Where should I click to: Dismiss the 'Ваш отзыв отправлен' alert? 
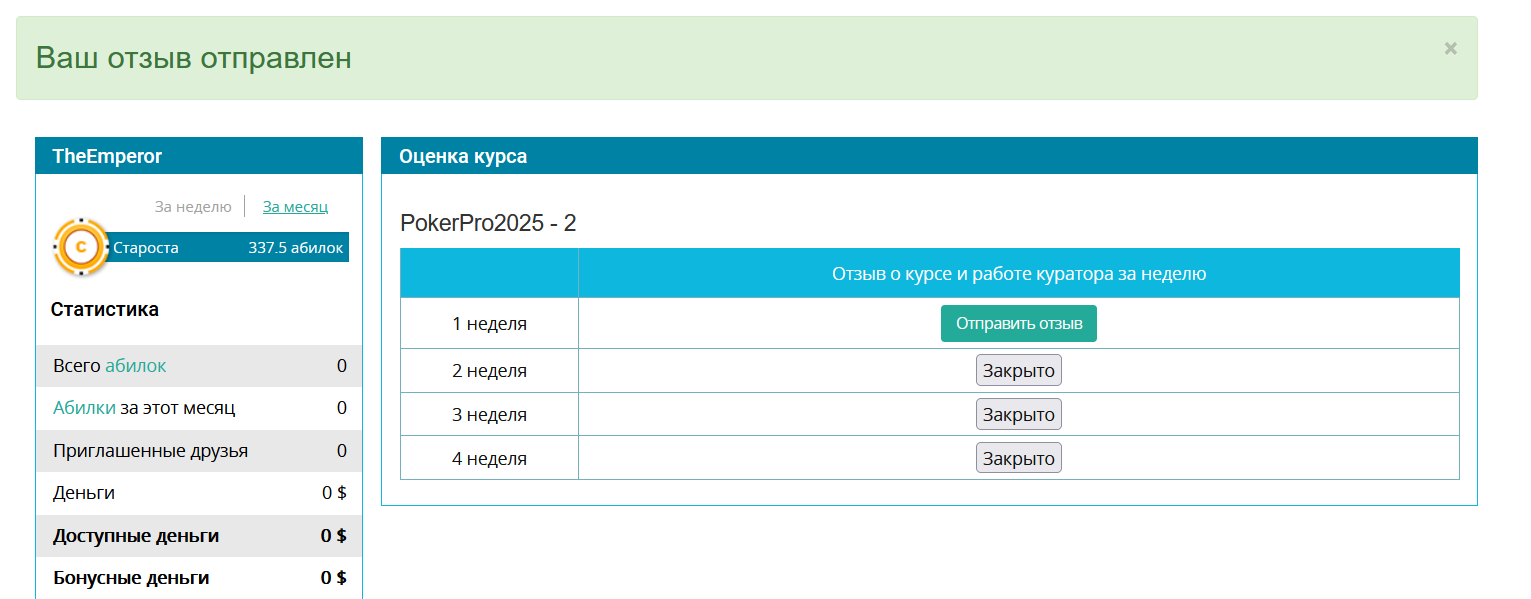[x=1450, y=48]
